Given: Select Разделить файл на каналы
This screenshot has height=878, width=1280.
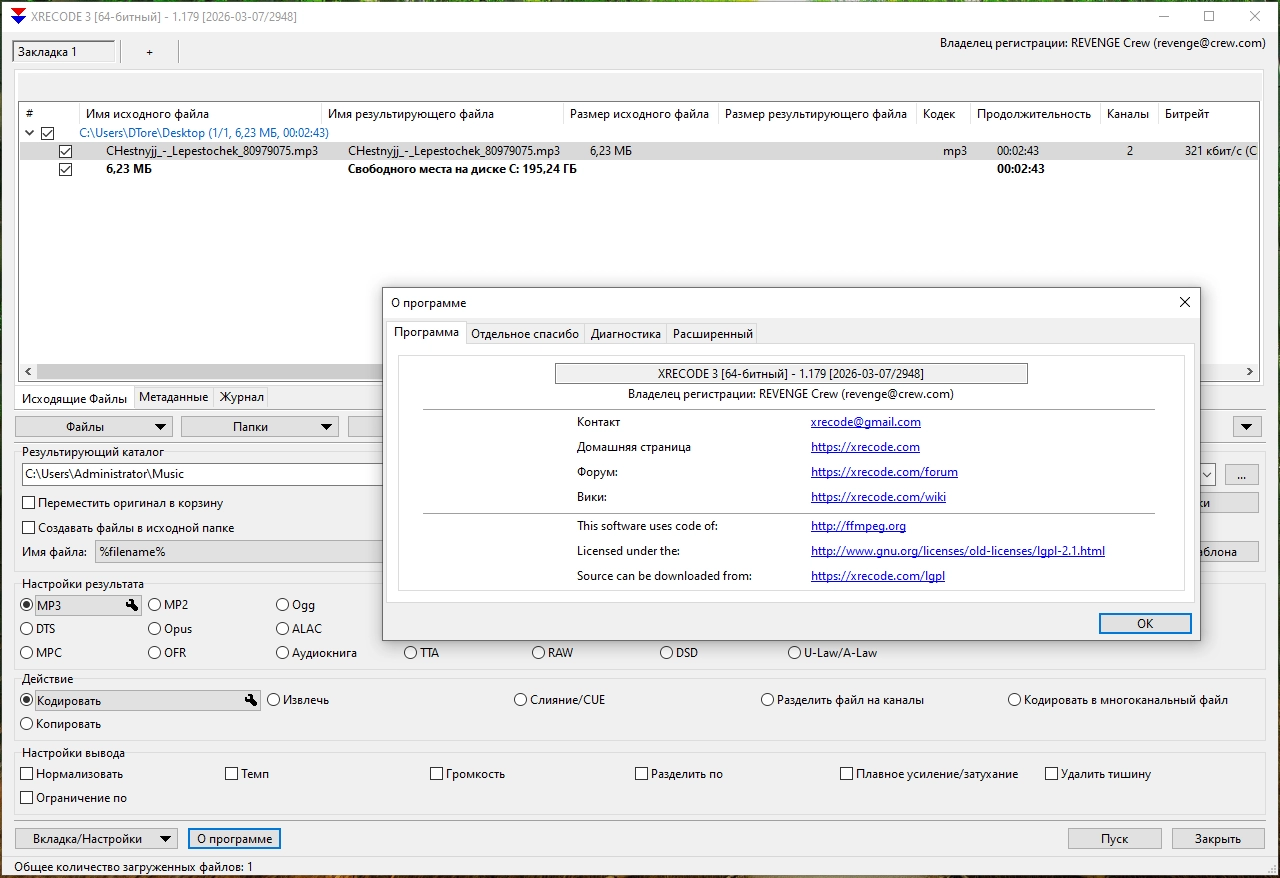Looking at the screenshot, I should tap(768, 700).
